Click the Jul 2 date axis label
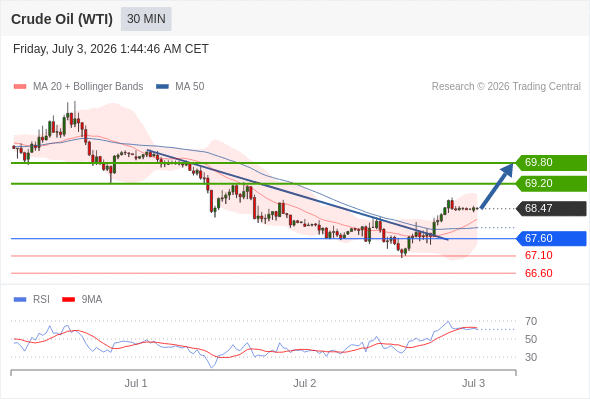The image size is (590, 400). [x=305, y=383]
